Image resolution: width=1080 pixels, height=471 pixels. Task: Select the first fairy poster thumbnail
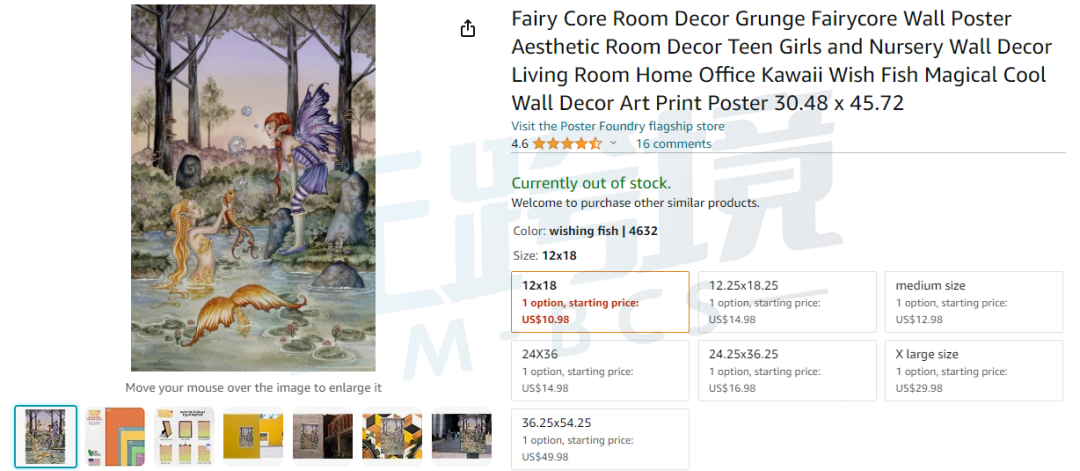click(45, 437)
